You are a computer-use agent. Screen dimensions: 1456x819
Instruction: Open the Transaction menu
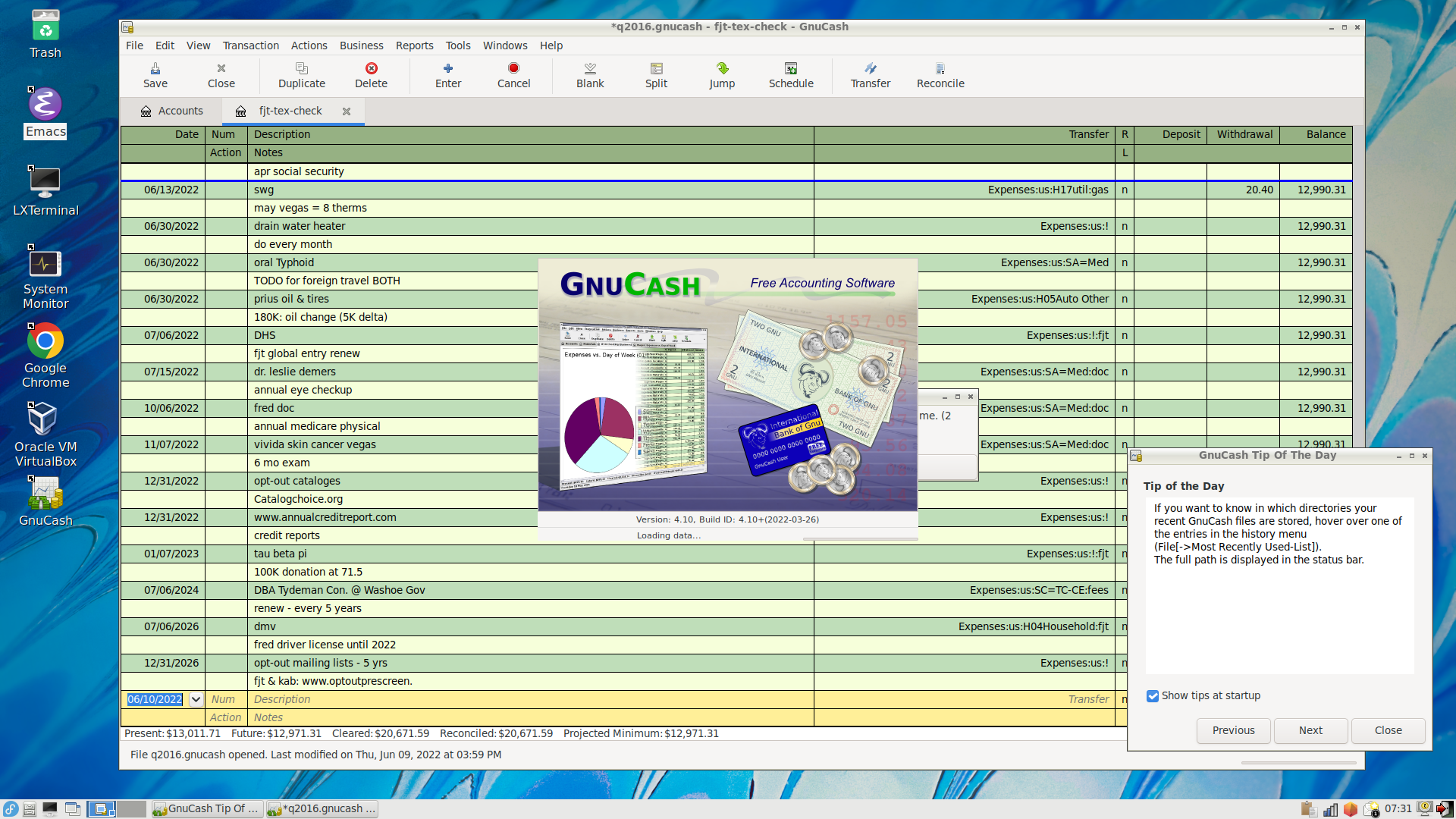[x=250, y=45]
